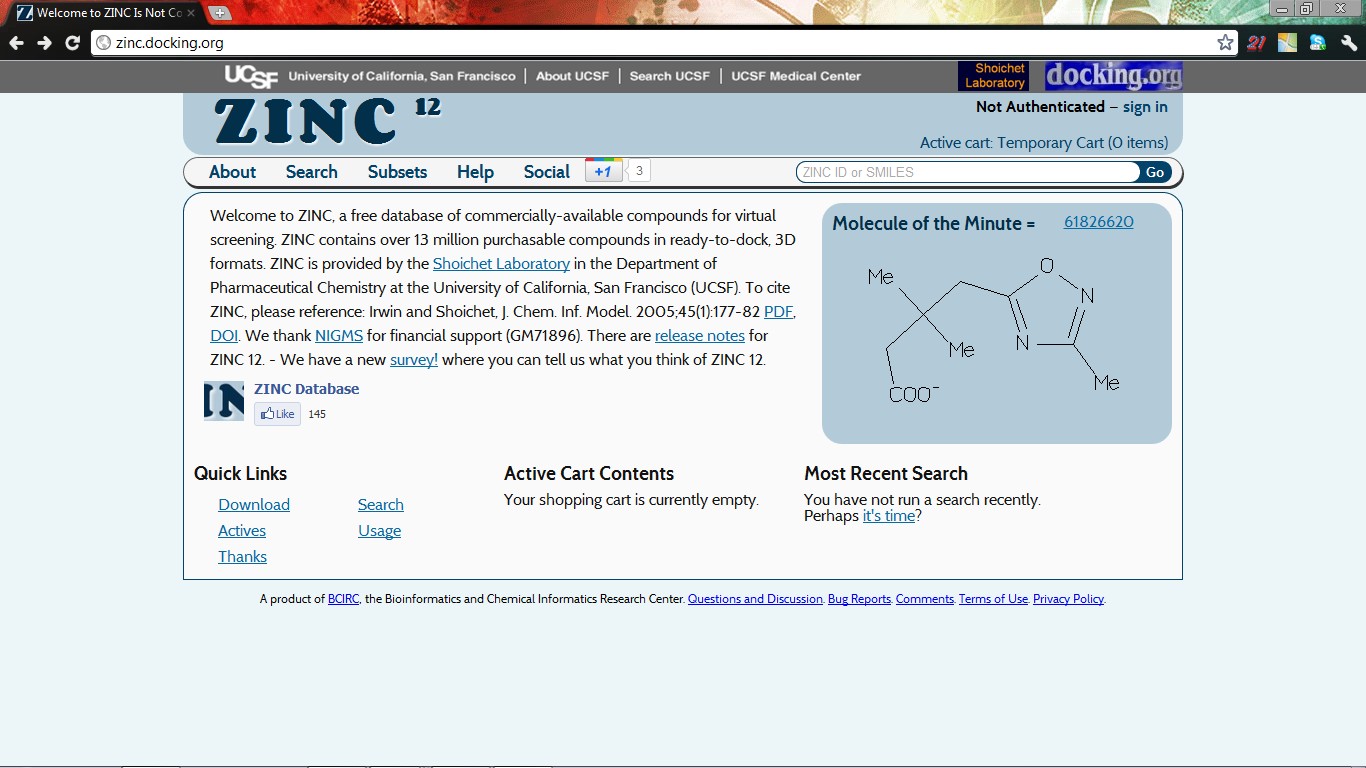This screenshot has height=768, width=1366.
Task: Click the Go search button
Action: [1155, 172]
